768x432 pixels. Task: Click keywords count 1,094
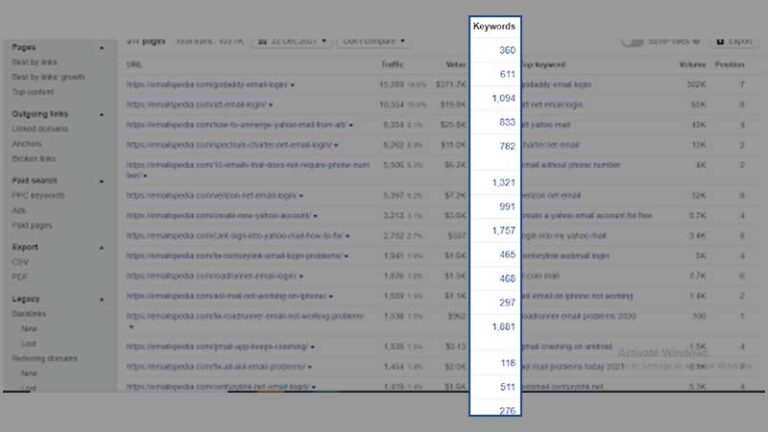tap(504, 98)
